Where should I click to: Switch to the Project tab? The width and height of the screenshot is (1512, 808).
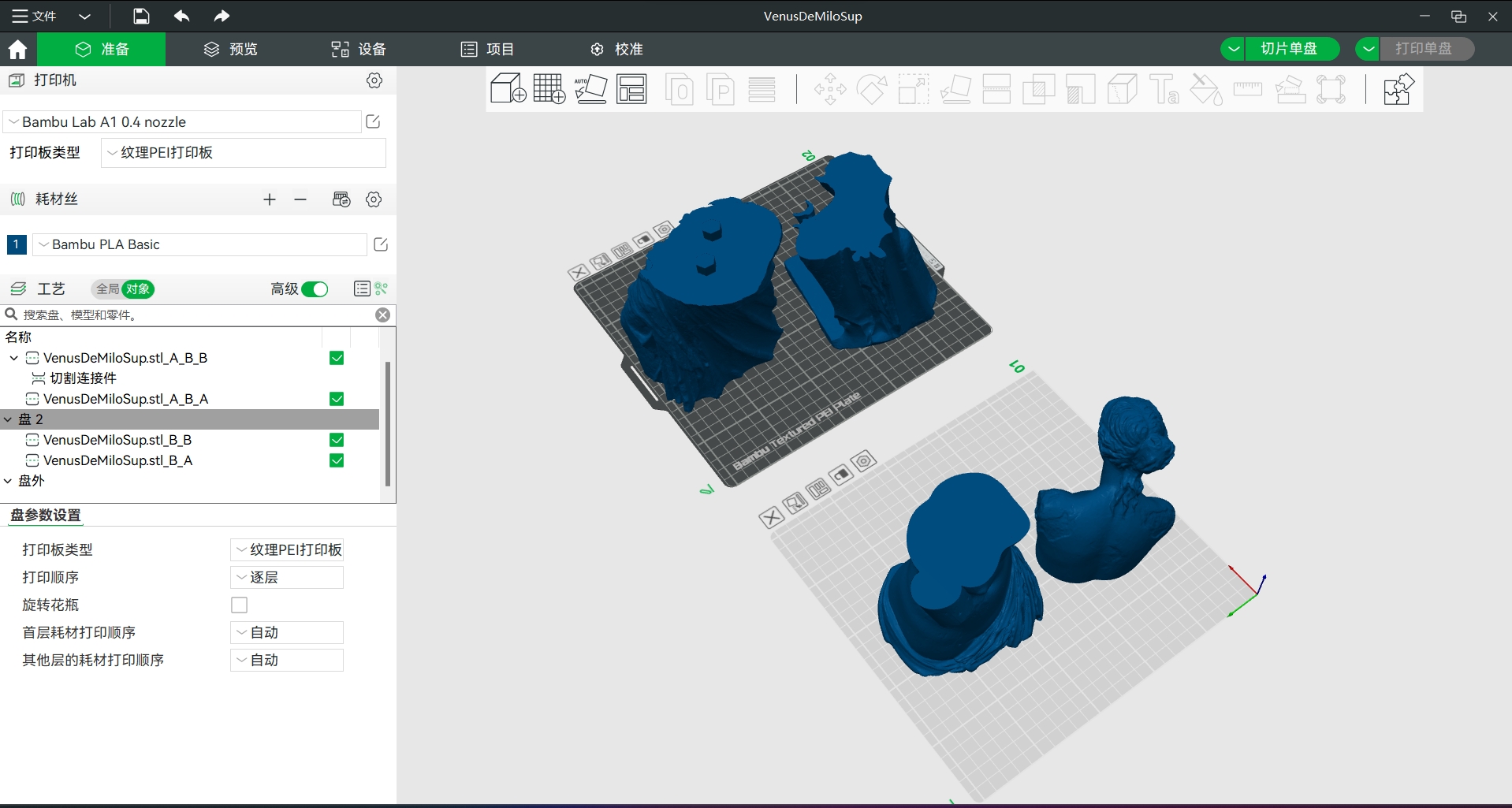pyautogui.click(x=487, y=49)
